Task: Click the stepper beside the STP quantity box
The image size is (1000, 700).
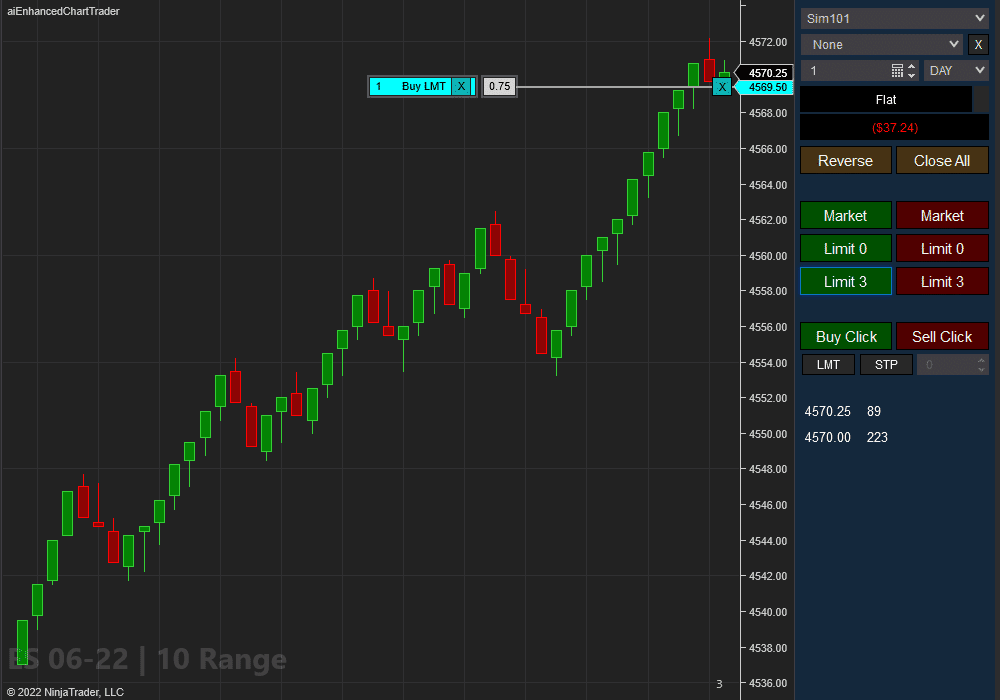Action: pos(982,364)
